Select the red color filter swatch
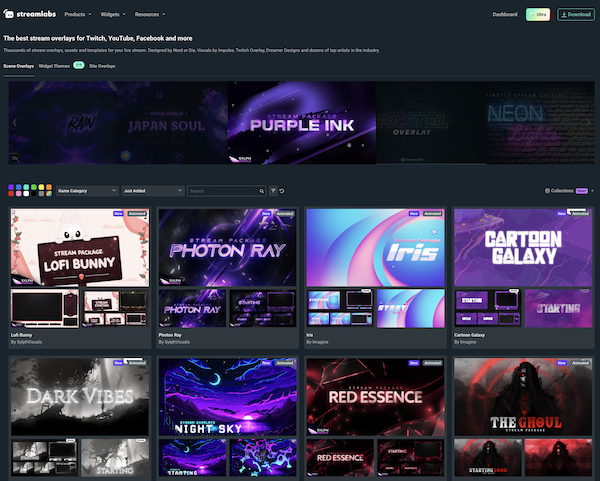The width and height of the screenshot is (600, 481). pos(11,194)
